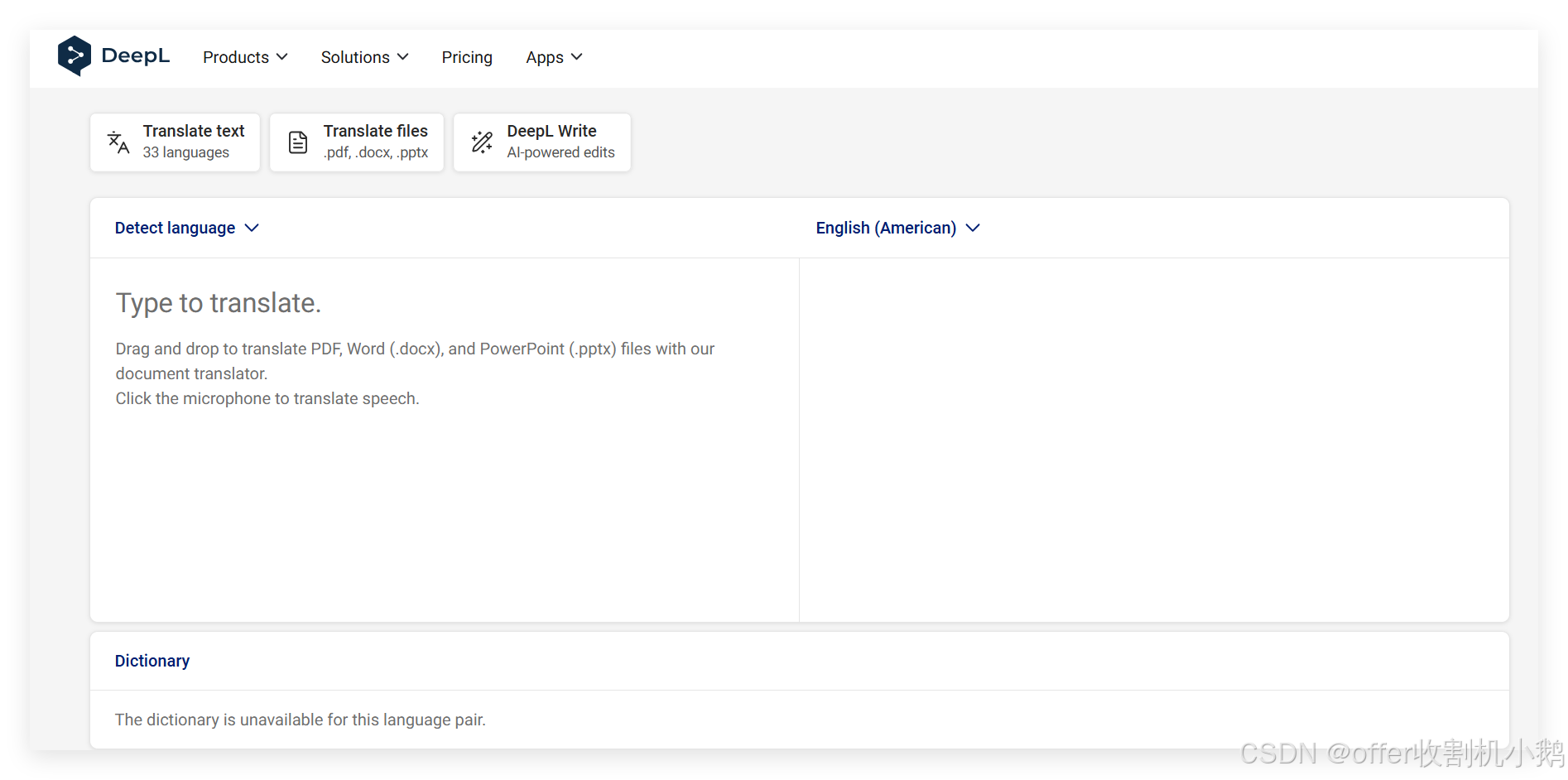Open the English (American) target selector
Viewport: 1568px width, 780px height.
pyautogui.click(x=898, y=228)
